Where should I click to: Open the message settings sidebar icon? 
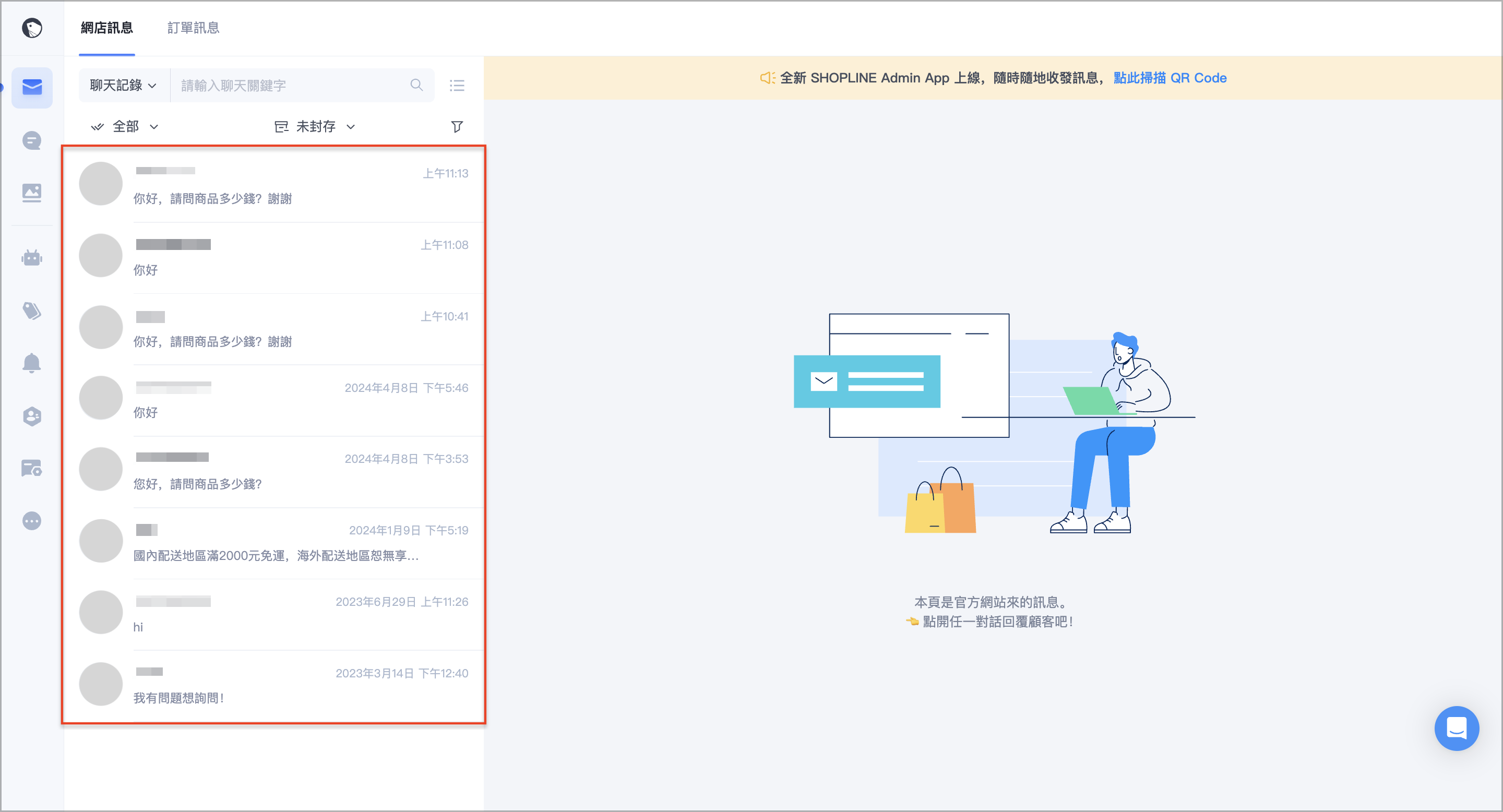tap(31, 469)
